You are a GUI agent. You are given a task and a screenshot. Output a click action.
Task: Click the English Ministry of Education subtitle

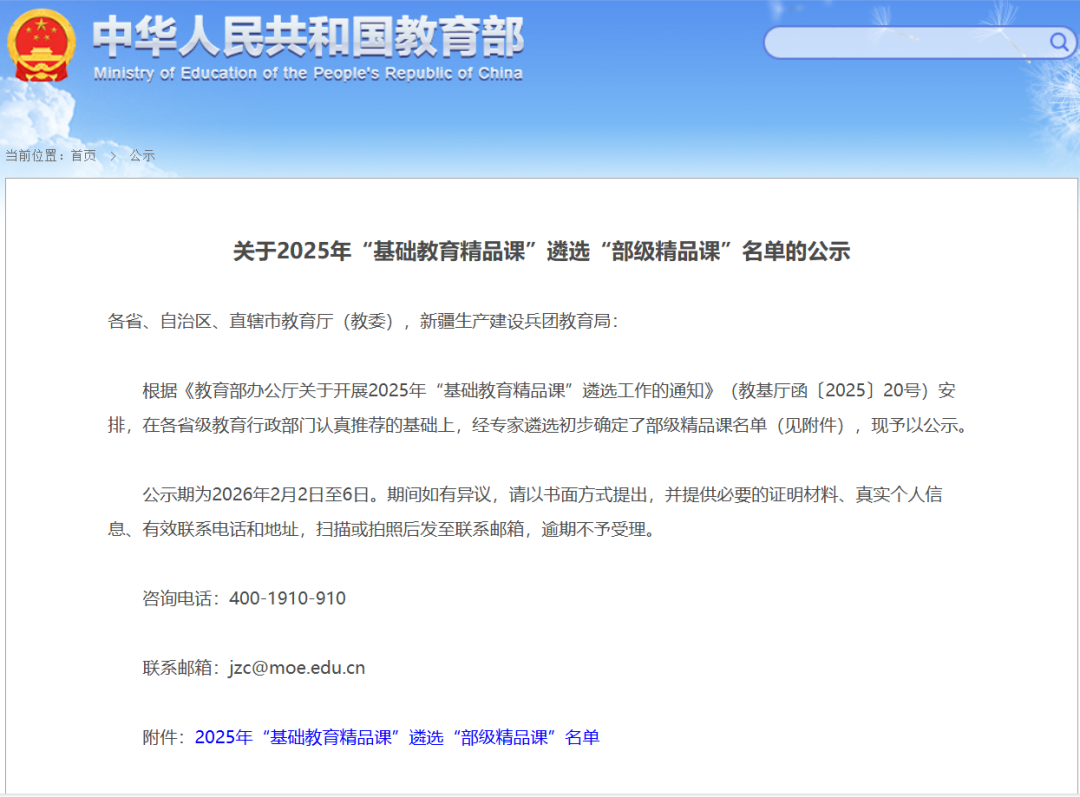pyautogui.click(x=308, y=74)
